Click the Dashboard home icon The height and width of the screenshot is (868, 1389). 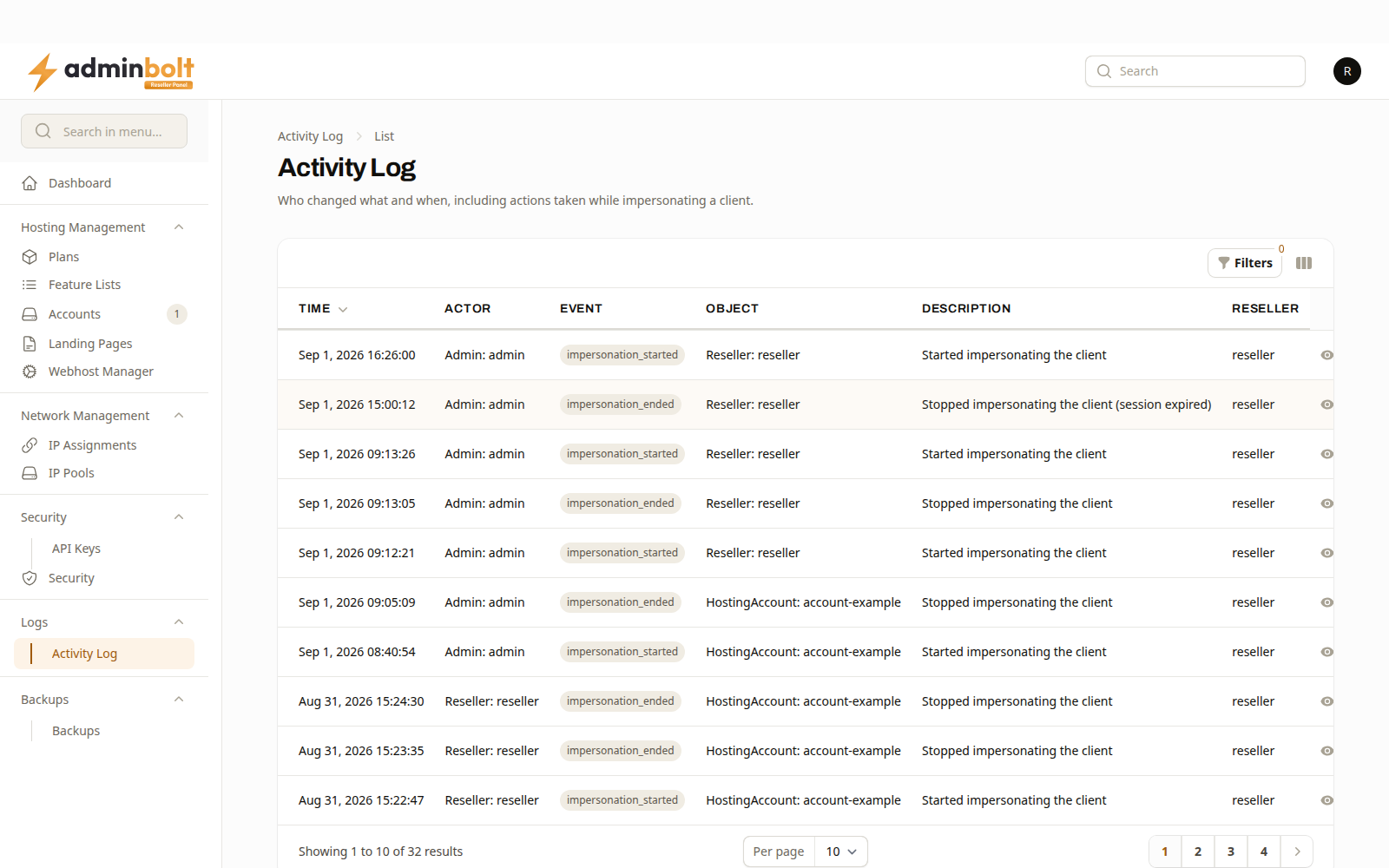pyautogui.click(x=30, y=183)
